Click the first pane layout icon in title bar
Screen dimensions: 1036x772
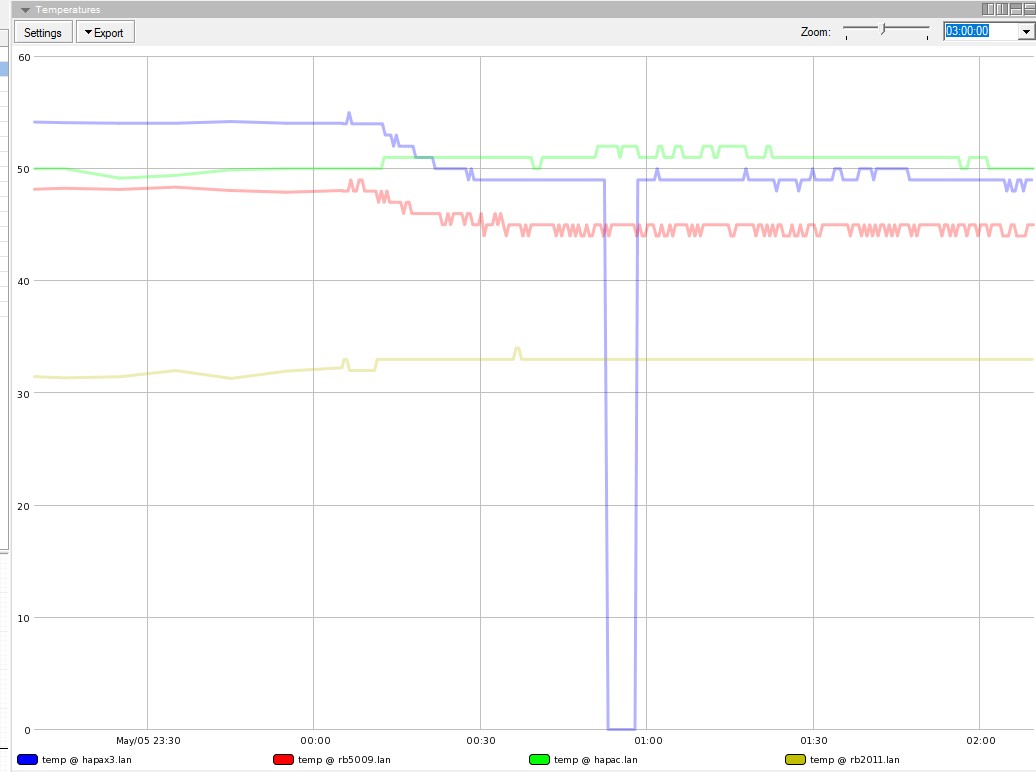click(x=988, y=9)
